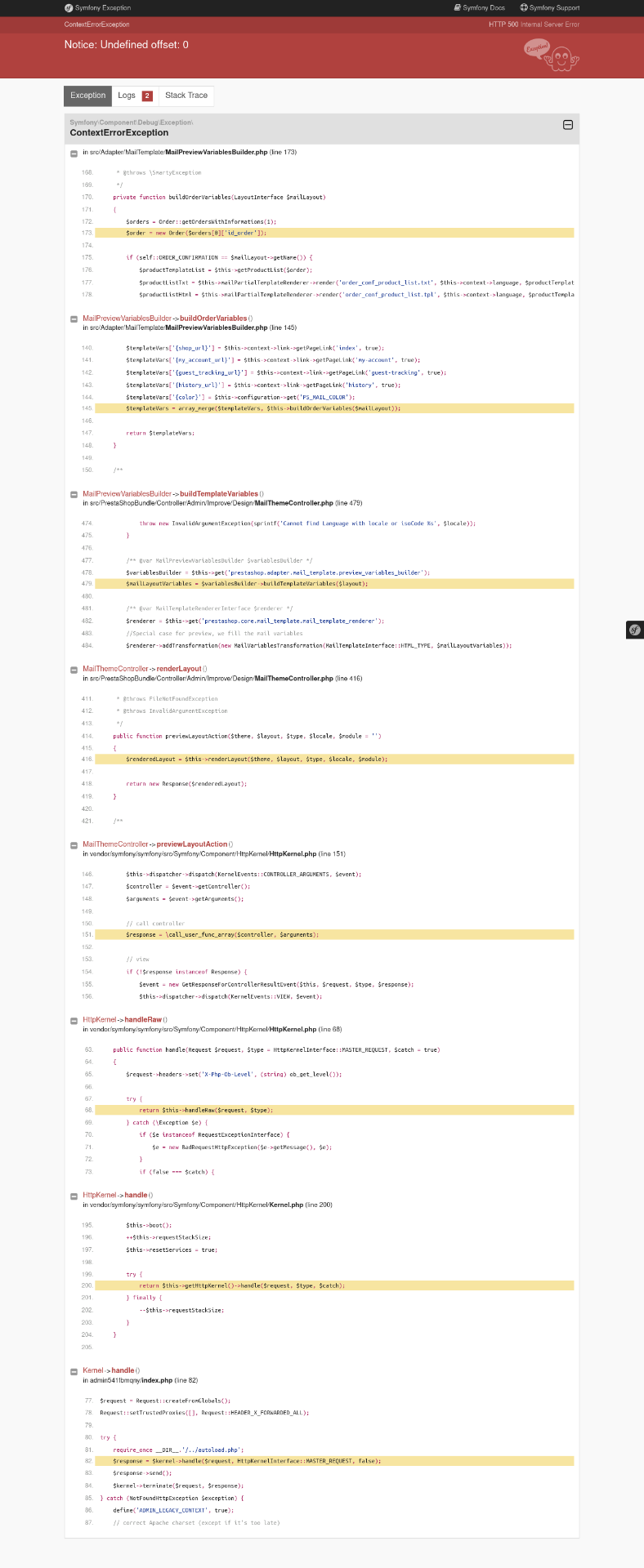Collapse the HttpKernel handle trace entry
The image size is (644, 1568).
point(74,1196)
